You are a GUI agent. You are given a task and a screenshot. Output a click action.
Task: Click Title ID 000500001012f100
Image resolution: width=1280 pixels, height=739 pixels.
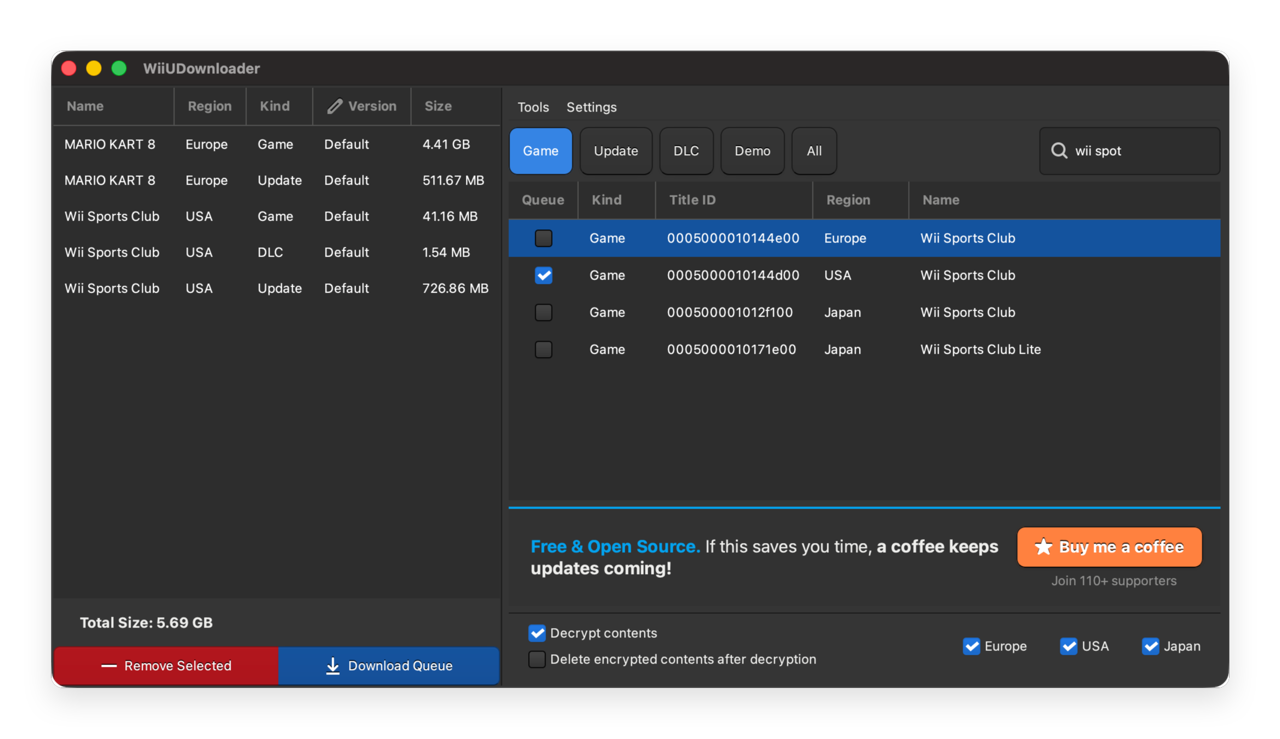[x=730, y=312]
